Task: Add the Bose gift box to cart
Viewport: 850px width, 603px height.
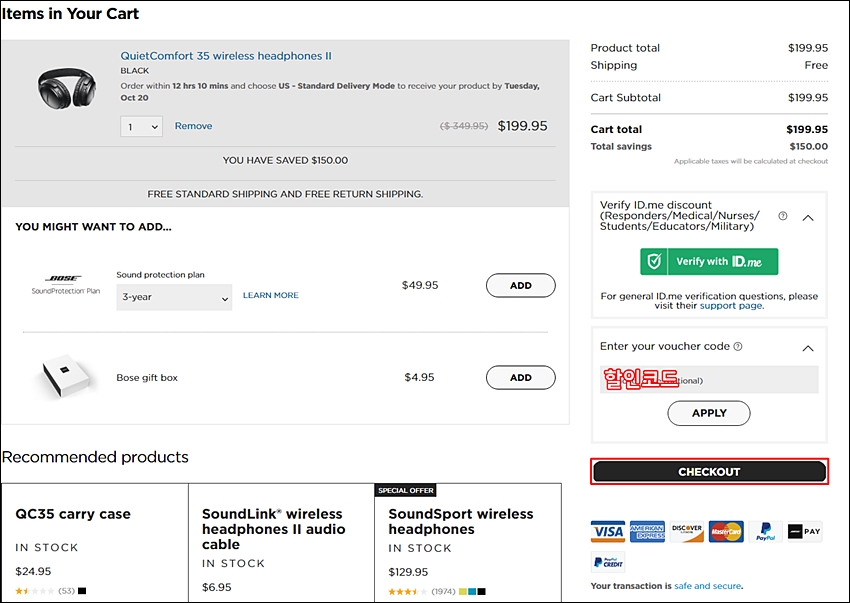Action: click(520, 377)
